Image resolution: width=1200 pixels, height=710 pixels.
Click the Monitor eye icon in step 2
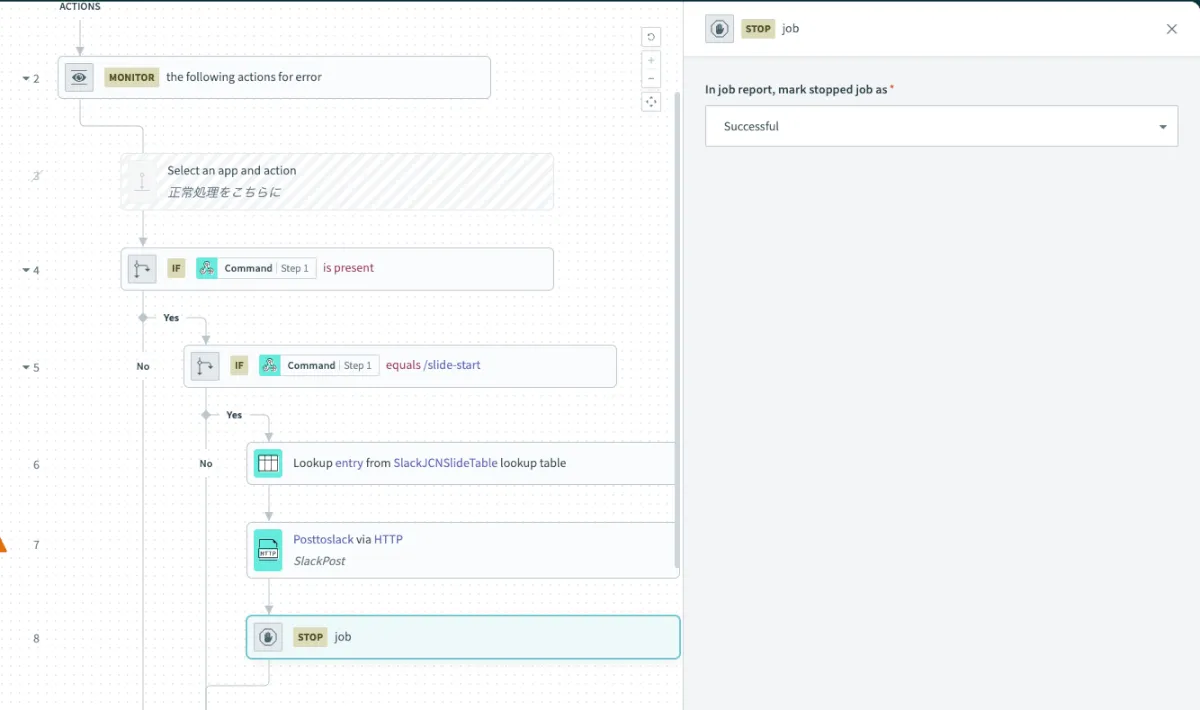pos(80,77)
